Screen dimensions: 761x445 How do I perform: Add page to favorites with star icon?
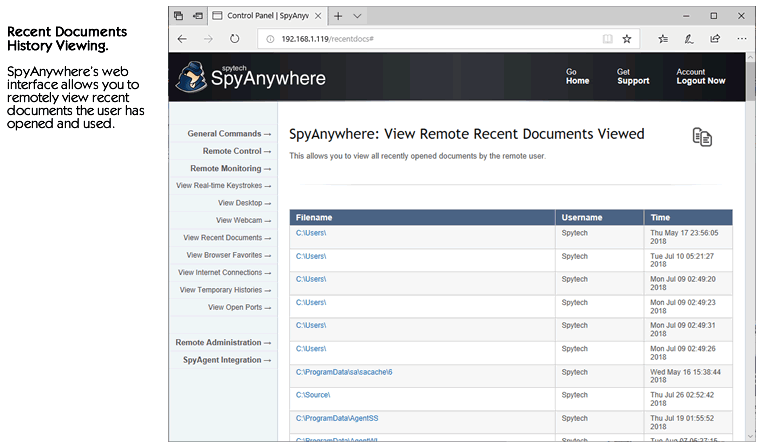pyautogui.click(x=627, y=39)
